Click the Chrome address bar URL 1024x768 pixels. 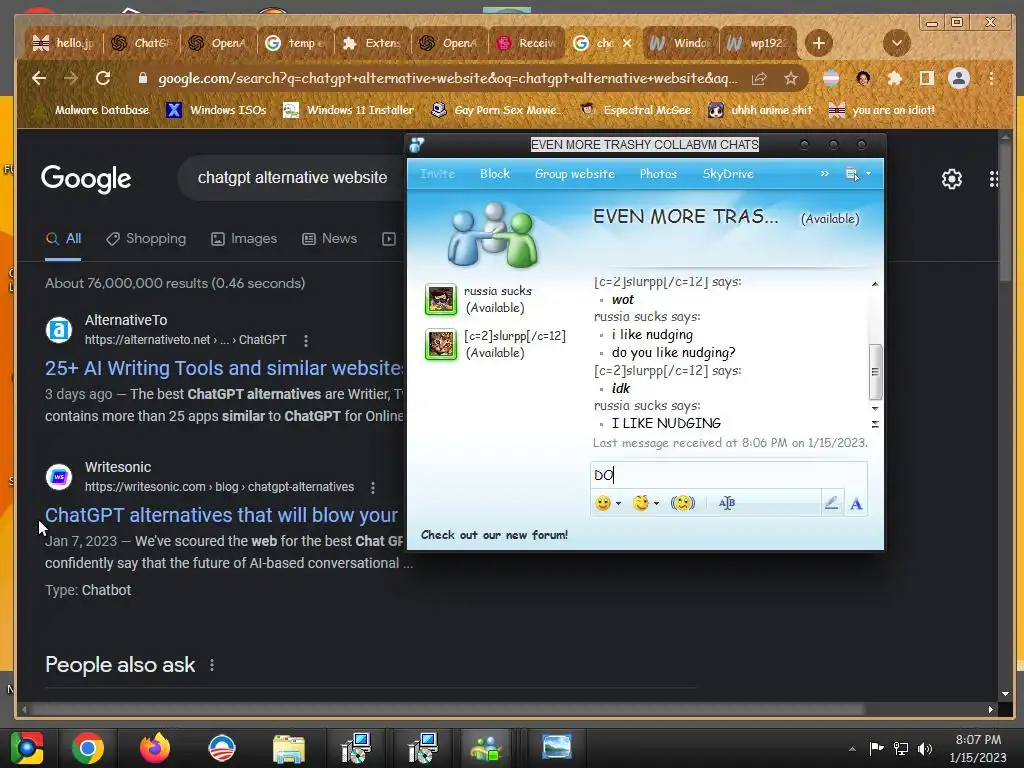point(447,78)
